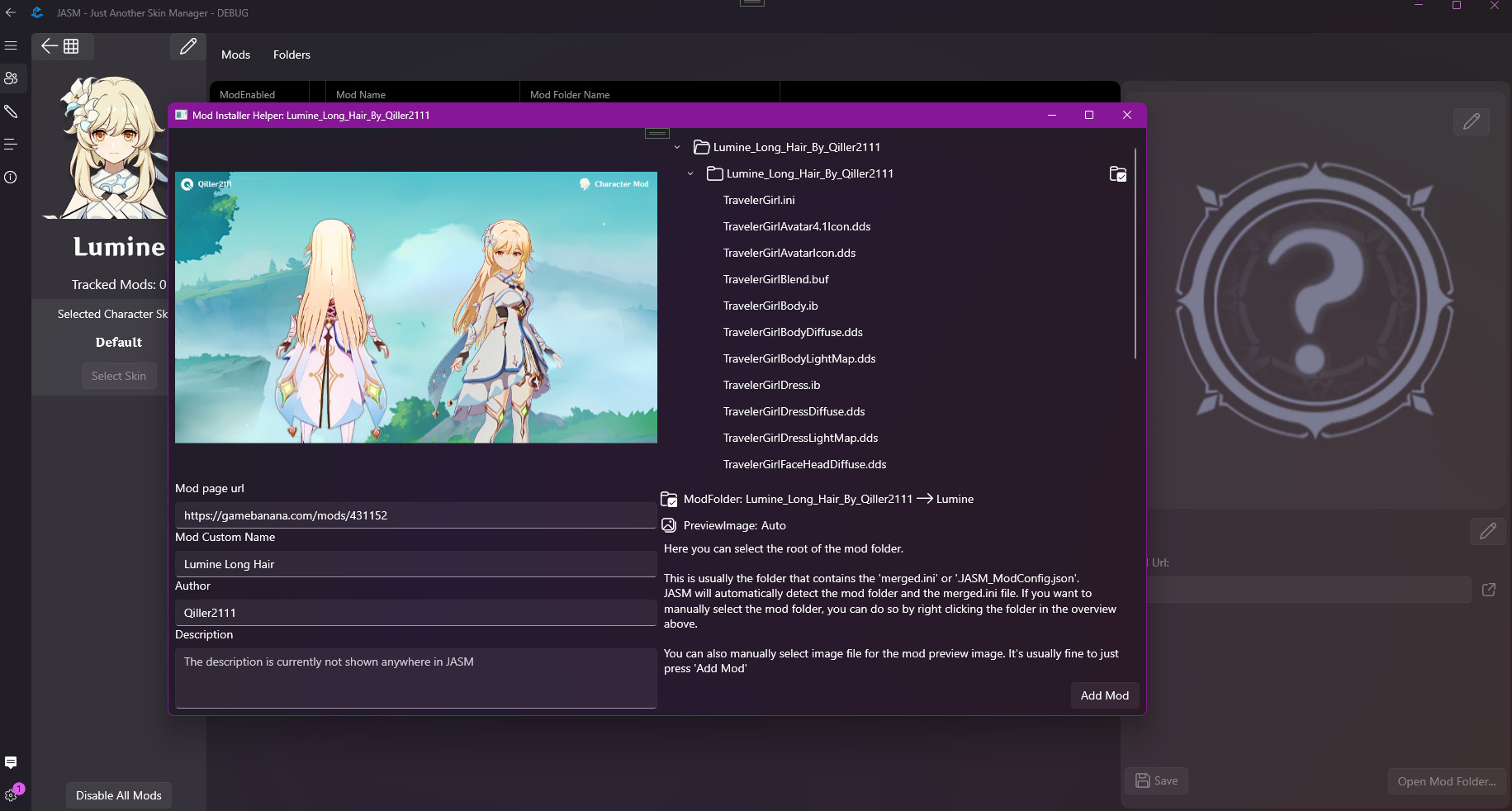Click the ModFolder icon in installer summary
Screen dimensions: 1512x811
[x=670, y=499]
